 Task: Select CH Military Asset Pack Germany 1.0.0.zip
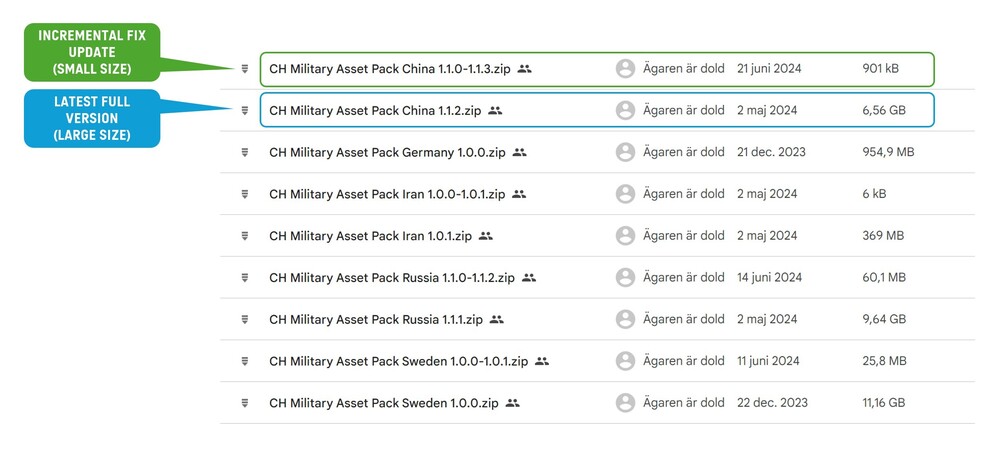tap(387, 152)
